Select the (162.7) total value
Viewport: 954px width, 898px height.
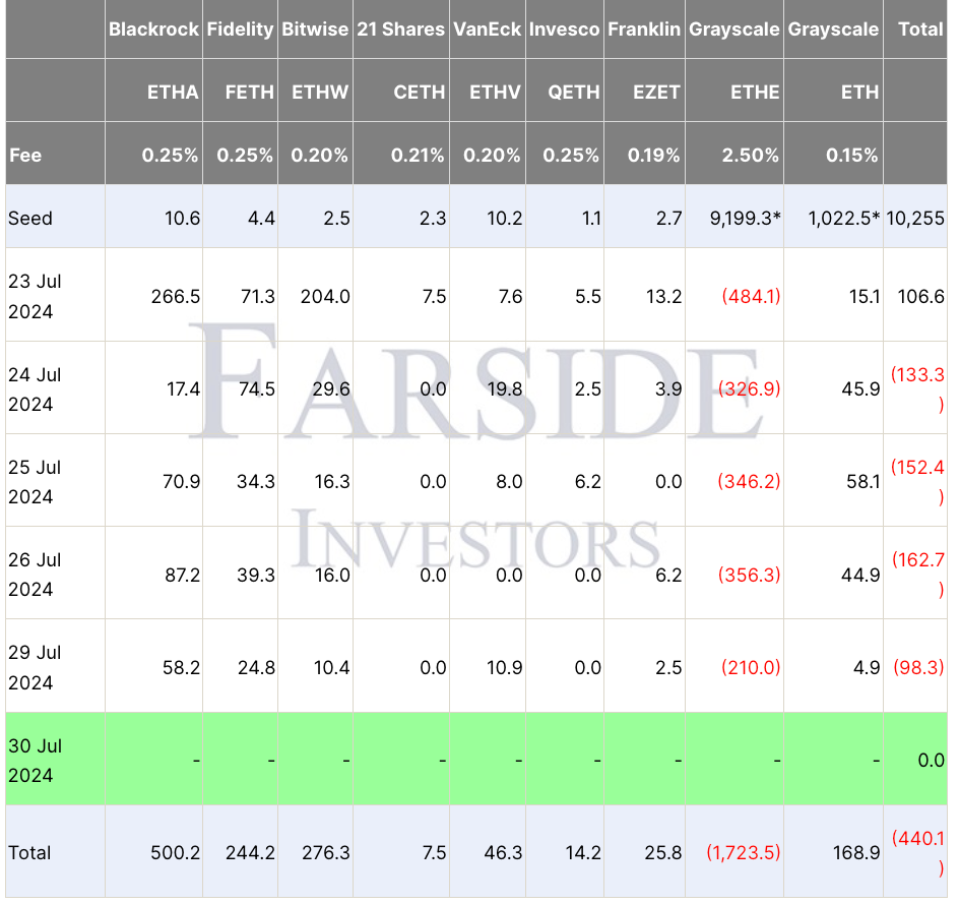[919, 574]
